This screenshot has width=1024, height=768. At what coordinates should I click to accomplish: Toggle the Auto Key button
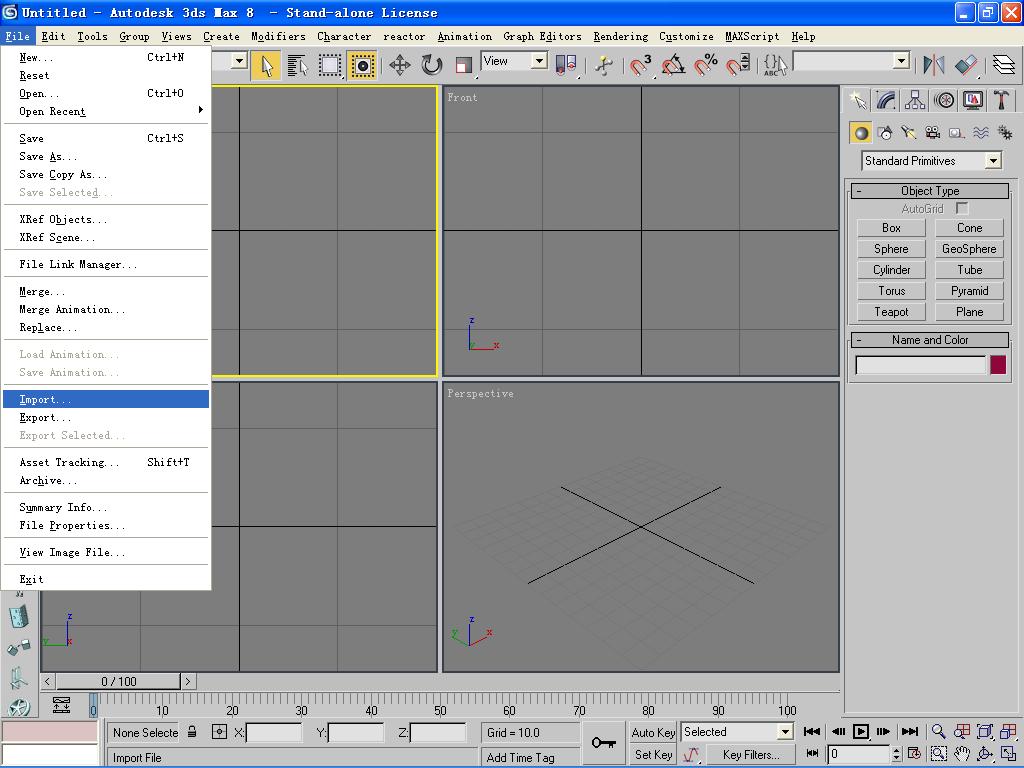click(x=653, y=732)
